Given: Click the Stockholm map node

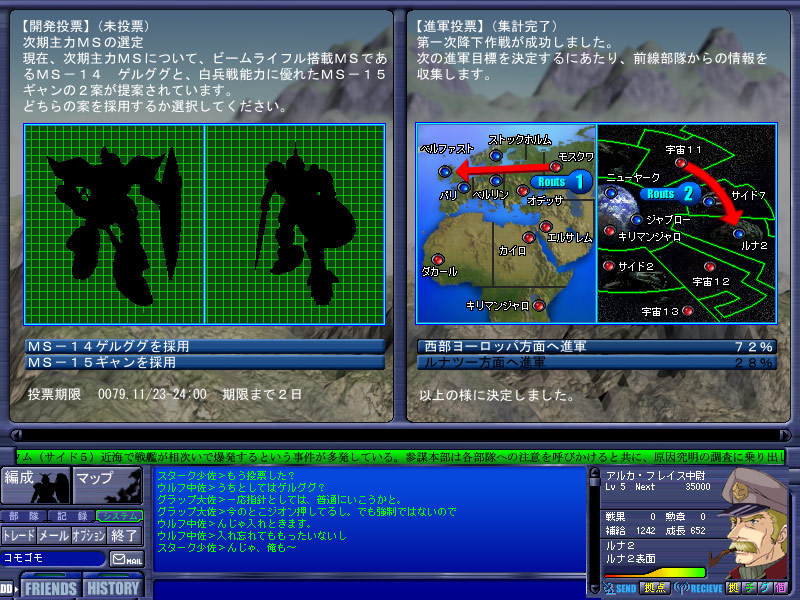Looking at the screenshot, I should (495, 155).
